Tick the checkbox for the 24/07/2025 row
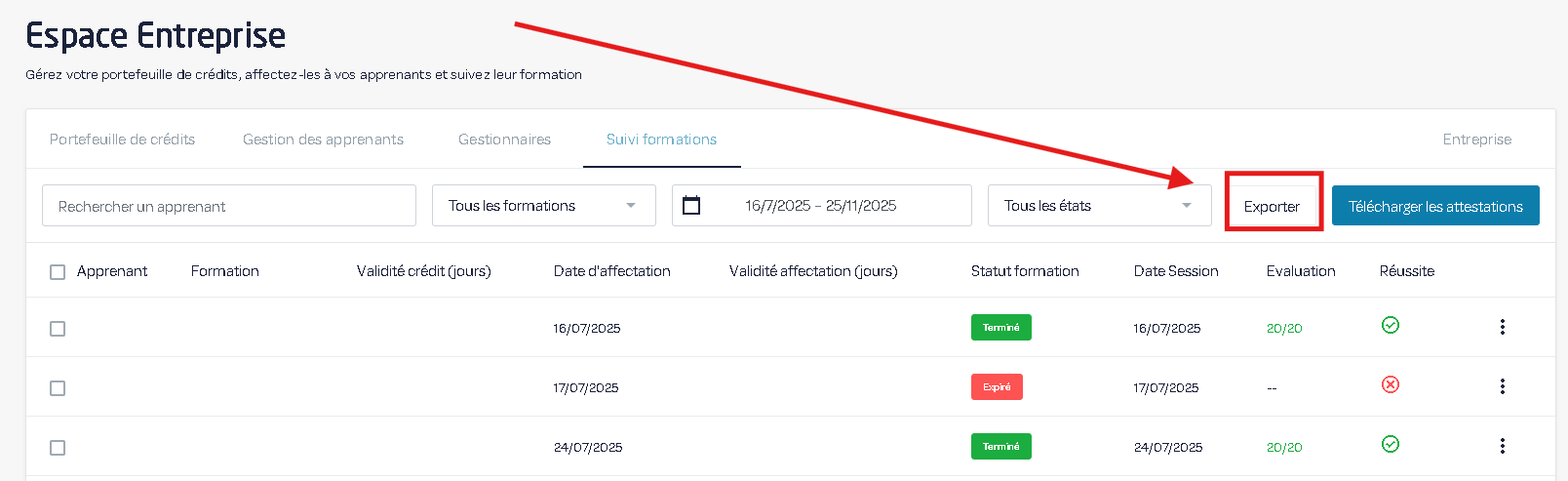The image size is (1568, 481). coord(58,448)
